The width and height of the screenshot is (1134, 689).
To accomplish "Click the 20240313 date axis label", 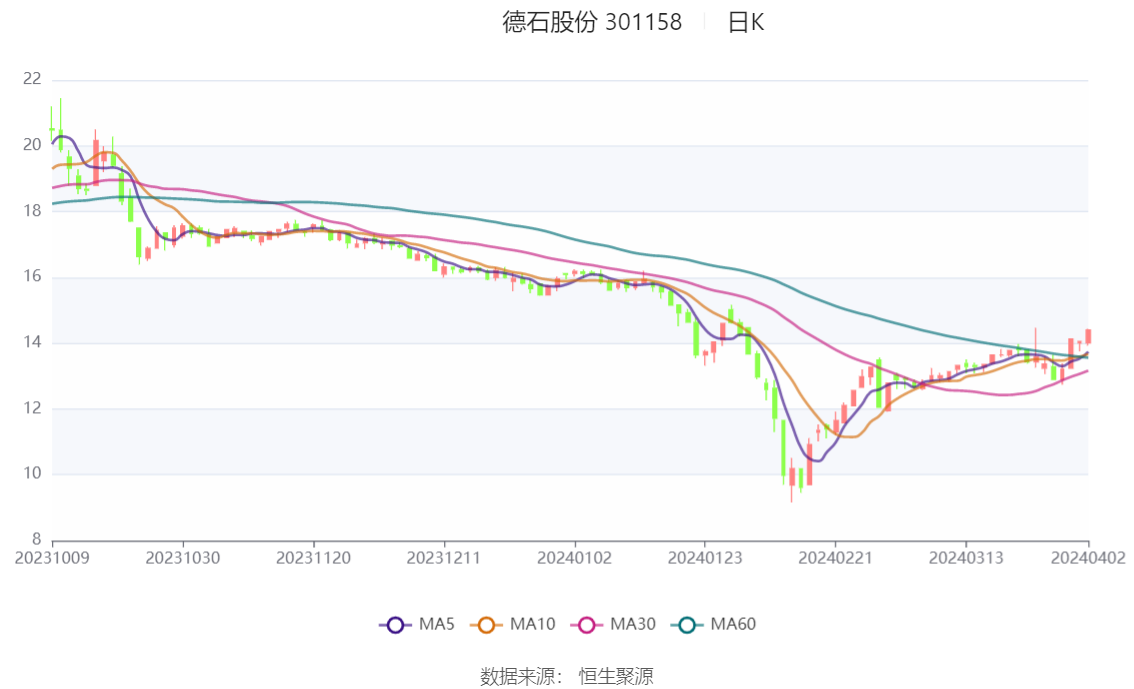I will (965, 558).
